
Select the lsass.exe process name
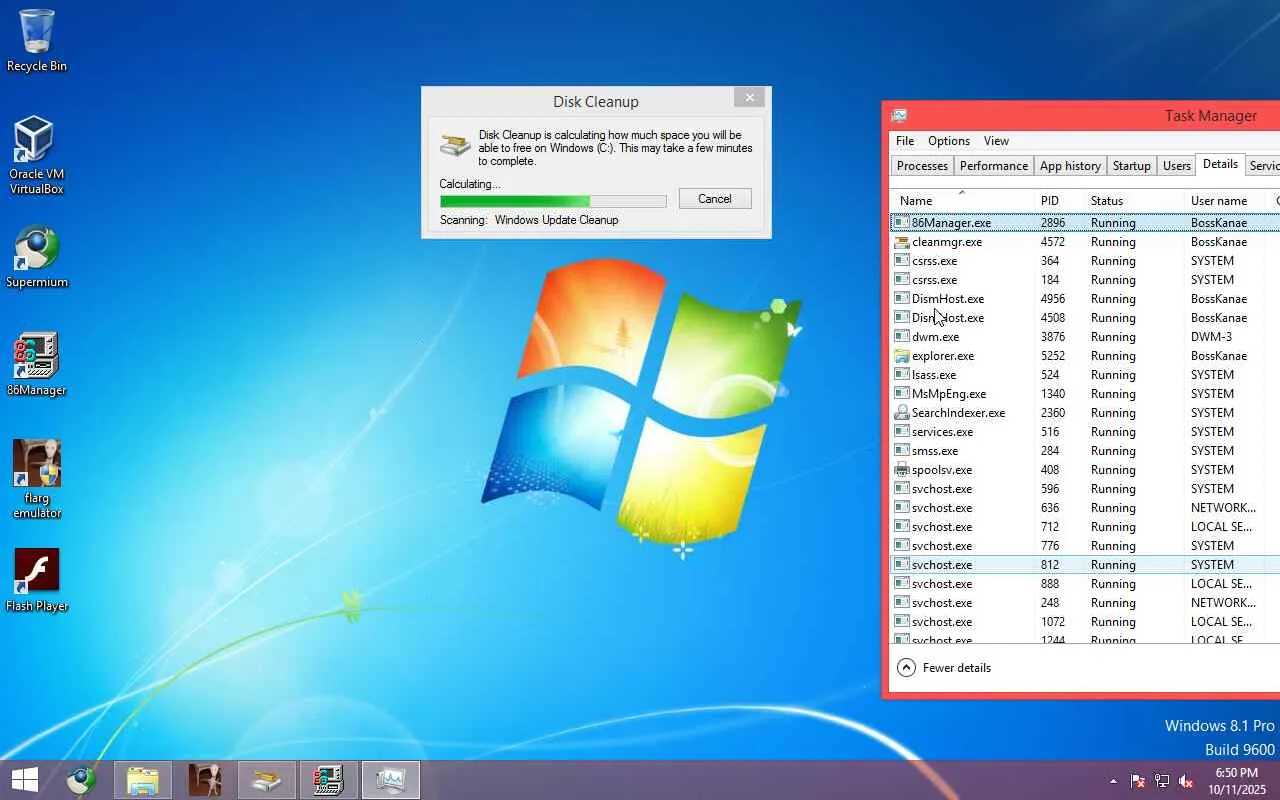tap(934, 375)
